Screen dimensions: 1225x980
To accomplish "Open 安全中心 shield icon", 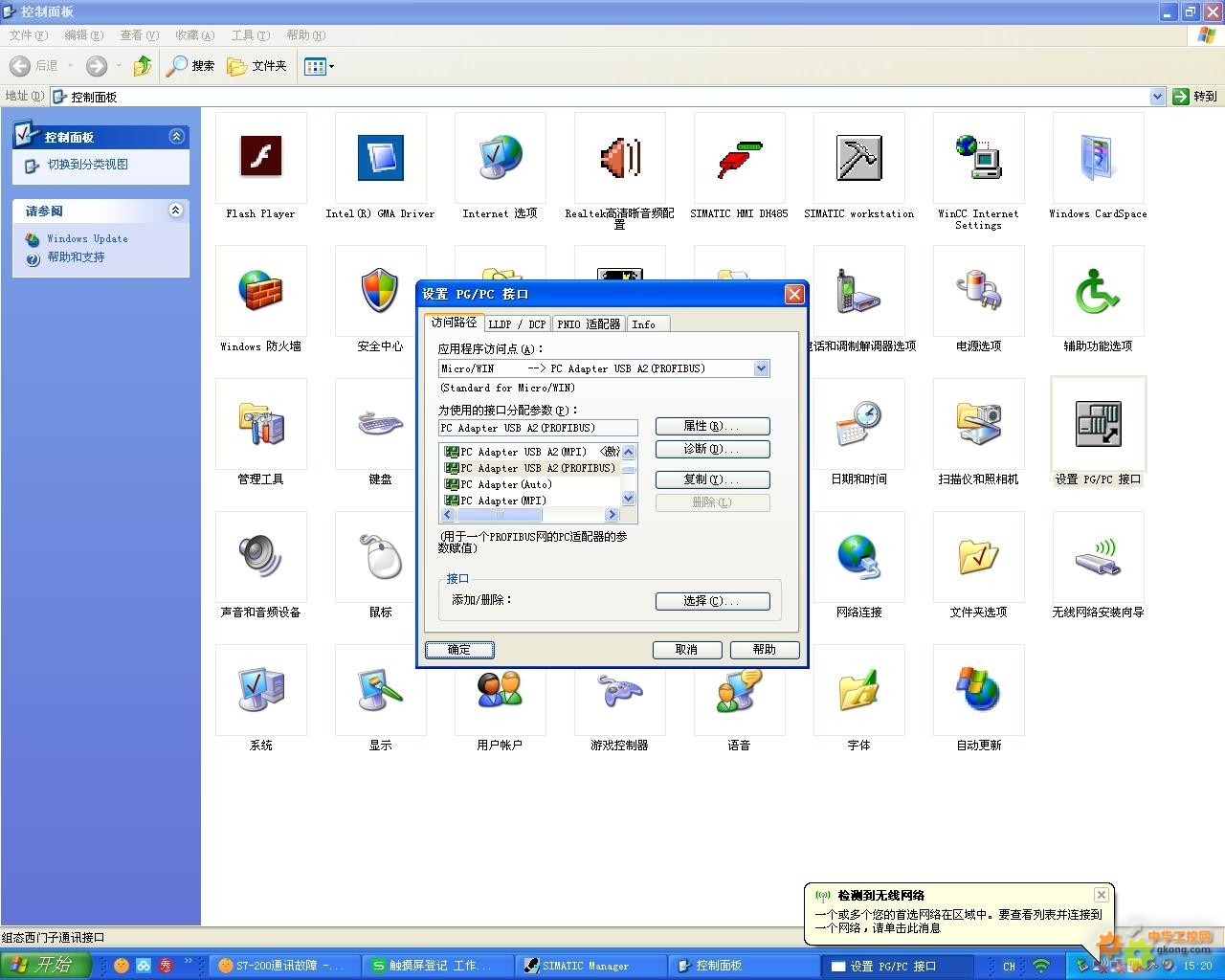I will (x=380, y=291).
